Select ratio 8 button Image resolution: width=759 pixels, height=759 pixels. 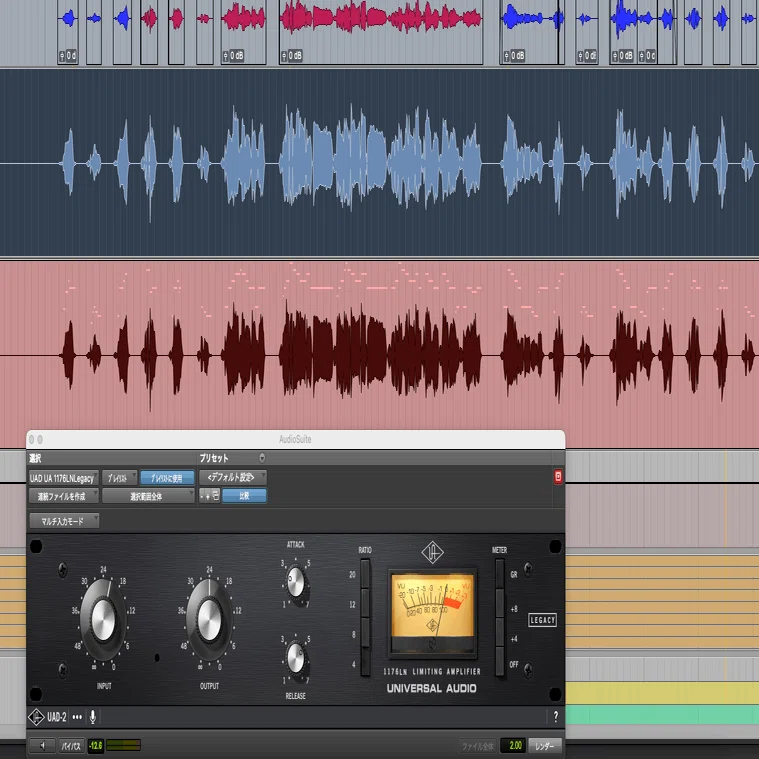pos(365,633)
